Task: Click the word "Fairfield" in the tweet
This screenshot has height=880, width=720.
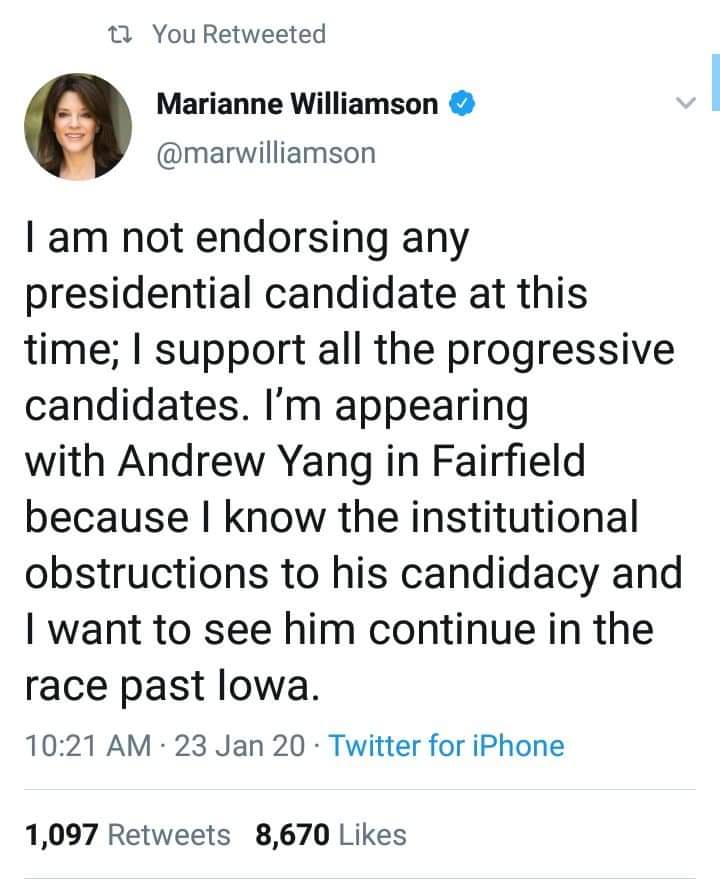Action: (520, 464)
